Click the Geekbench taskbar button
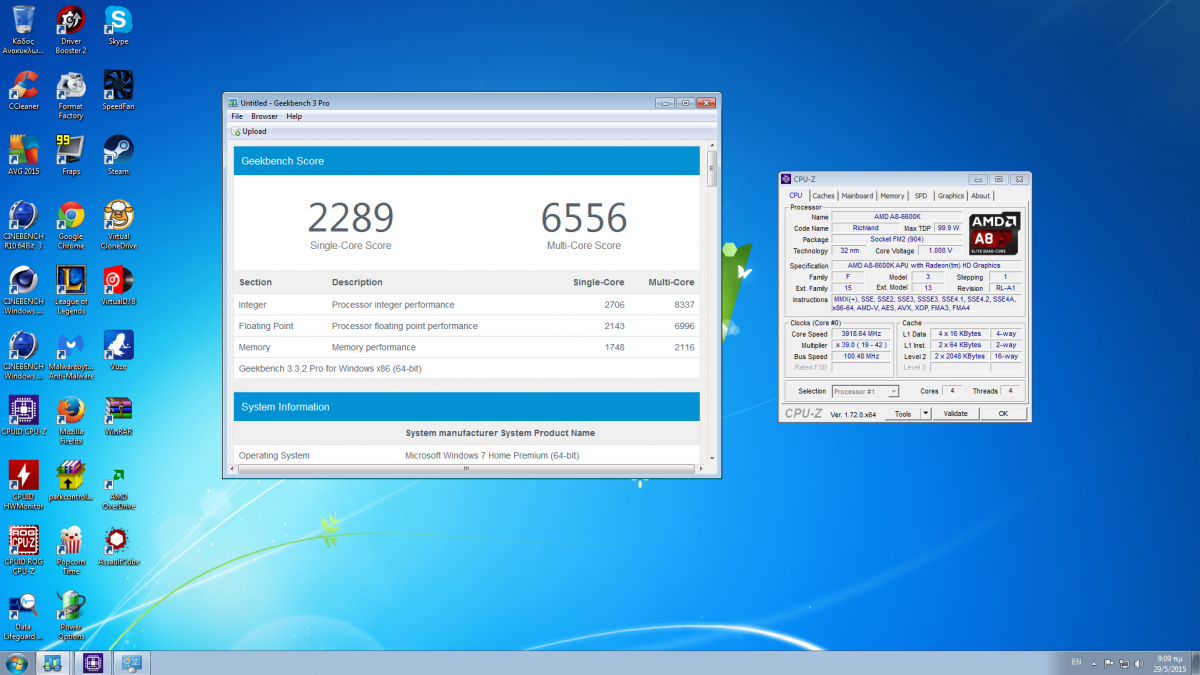This screenshot has width=1200, height=675. tap(54, 663)
